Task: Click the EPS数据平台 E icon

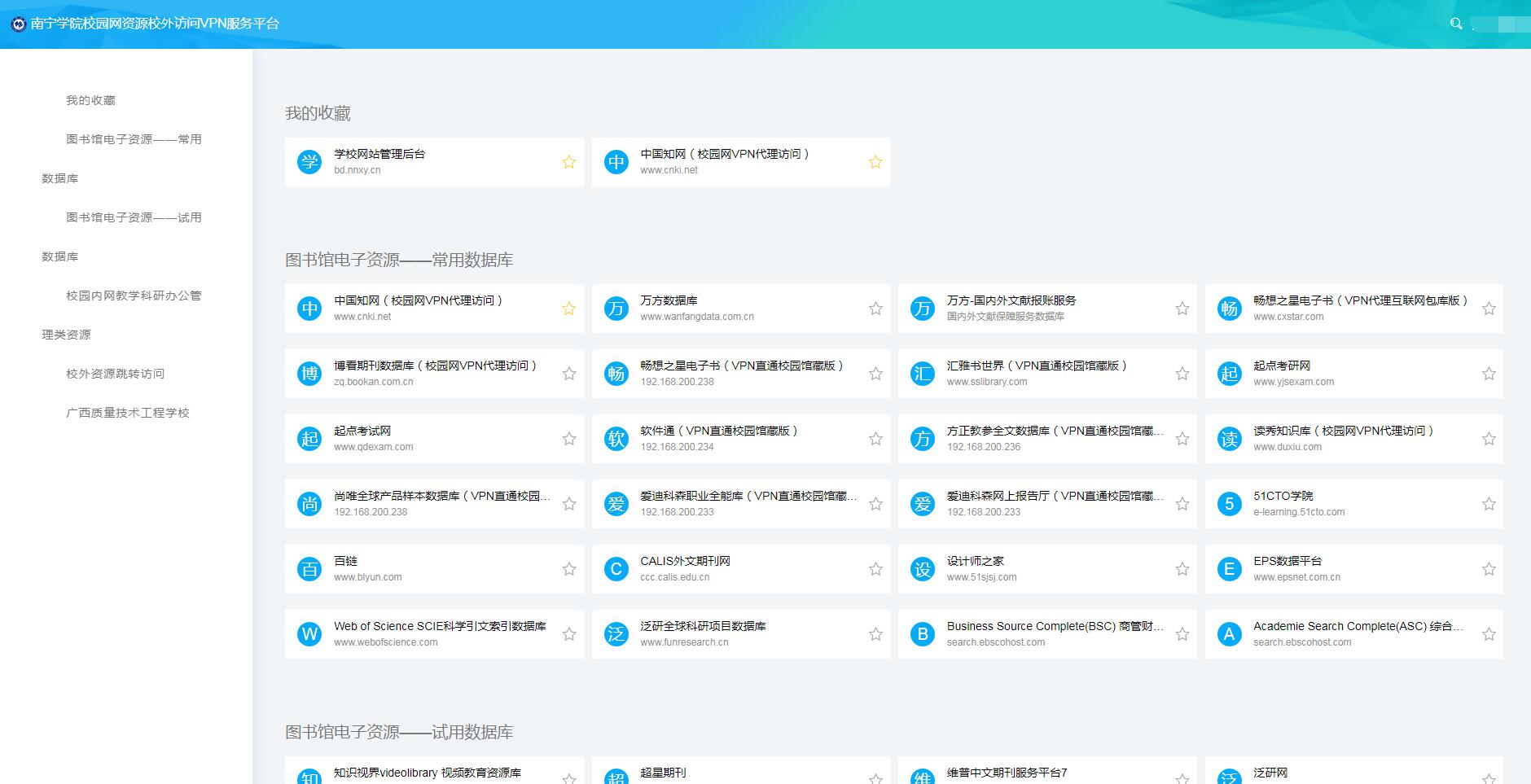Action: (x=1229, y=569)
